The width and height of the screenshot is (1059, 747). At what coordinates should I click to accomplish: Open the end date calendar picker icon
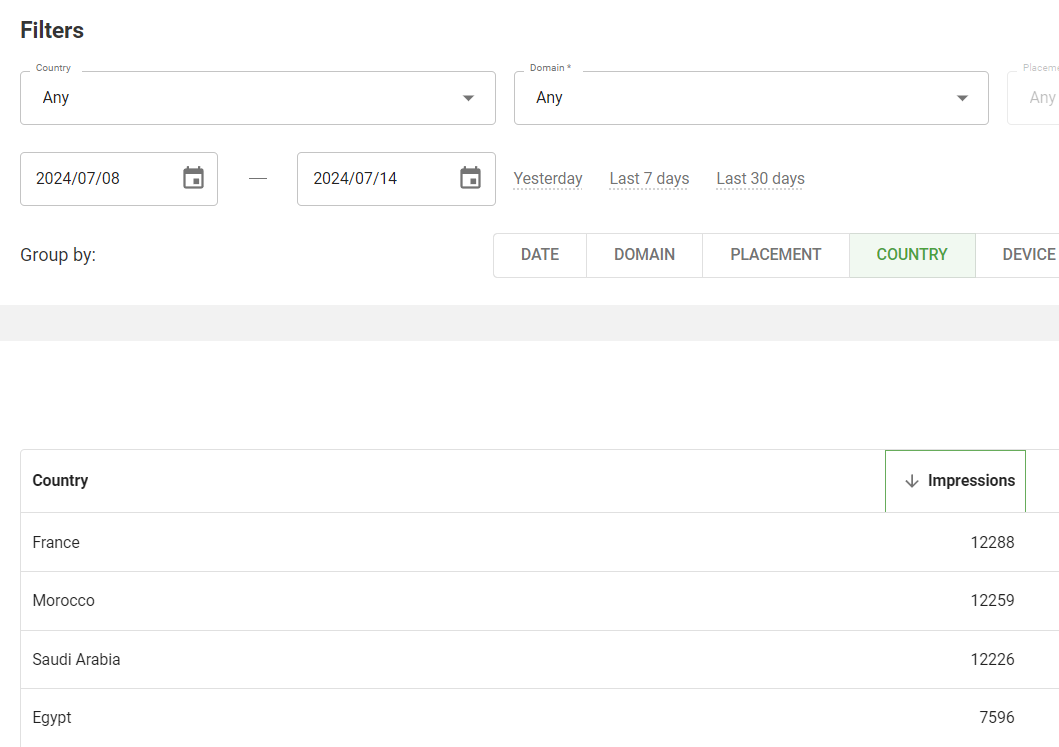[x=470, y=179]
